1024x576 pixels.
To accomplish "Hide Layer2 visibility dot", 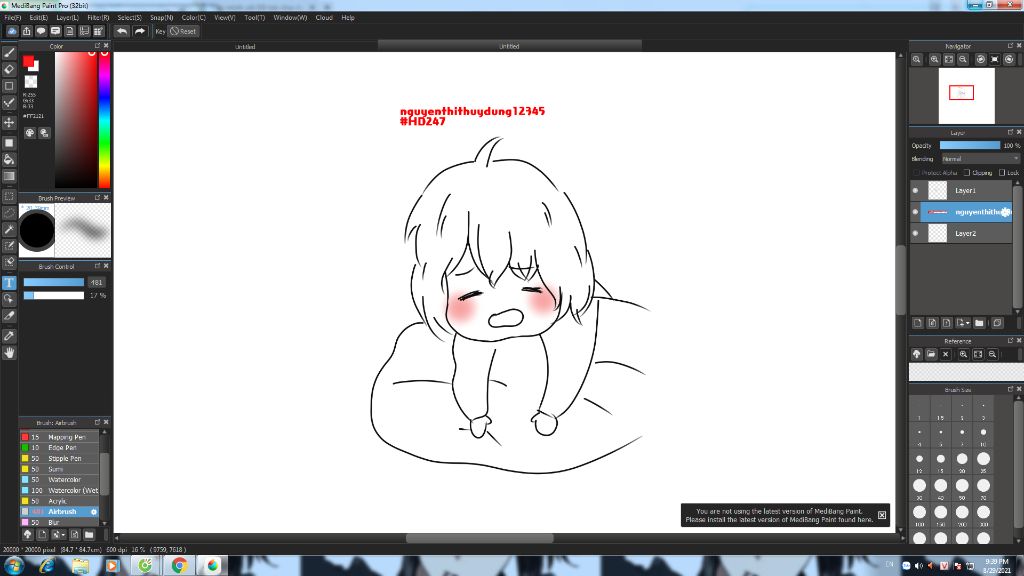I will pos(915,233).
